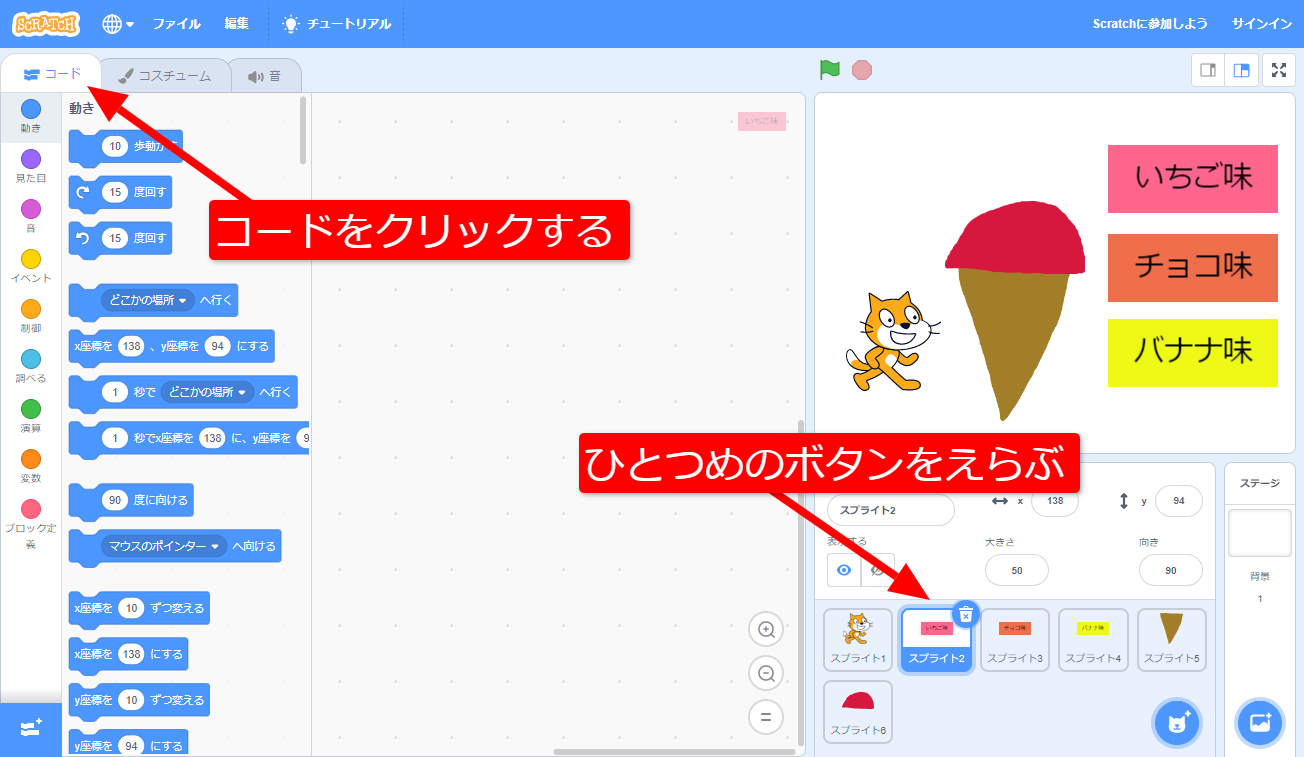The width and height of the screenshot is (1304, 757).
Task: Switch to the 音 tab
Action: [265, 75]
